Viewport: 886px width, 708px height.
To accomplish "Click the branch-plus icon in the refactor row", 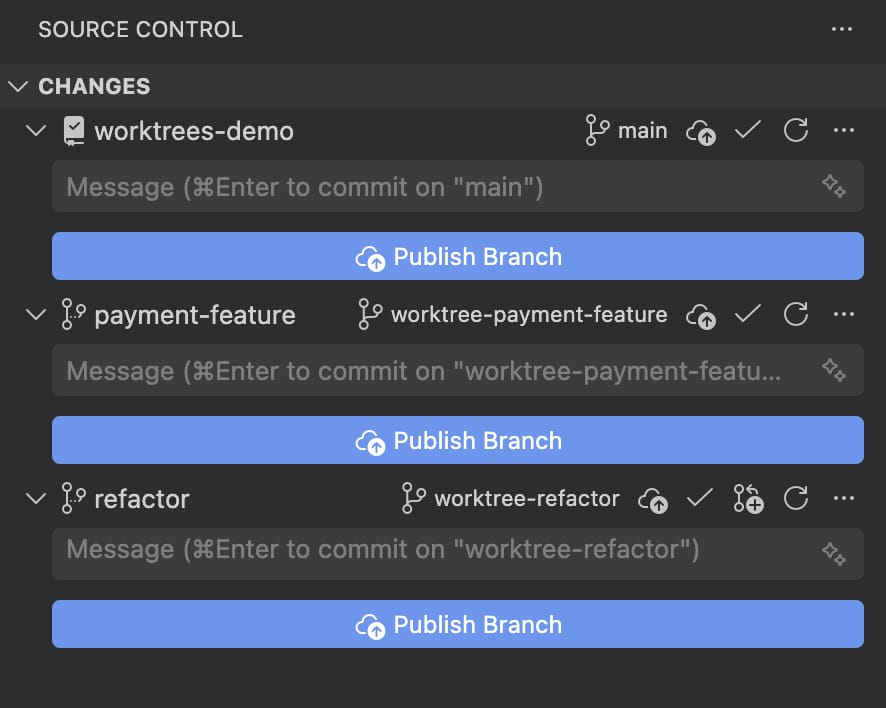I will (x=748, y=498).
